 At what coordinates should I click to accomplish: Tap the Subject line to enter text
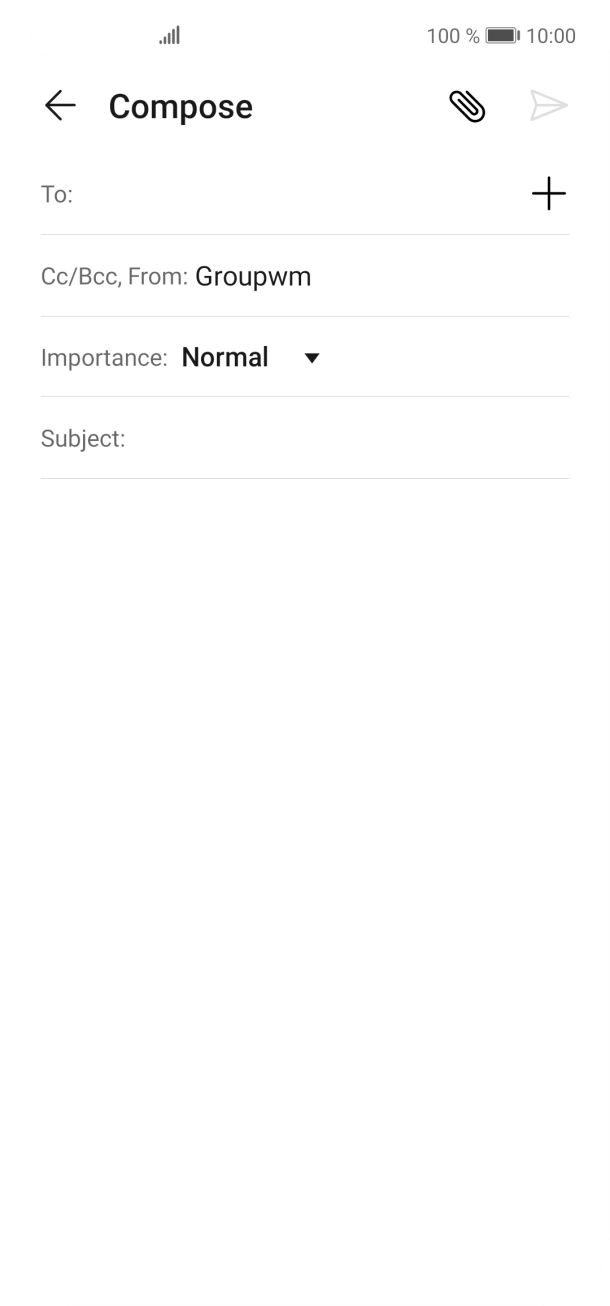tap(250, 438)
